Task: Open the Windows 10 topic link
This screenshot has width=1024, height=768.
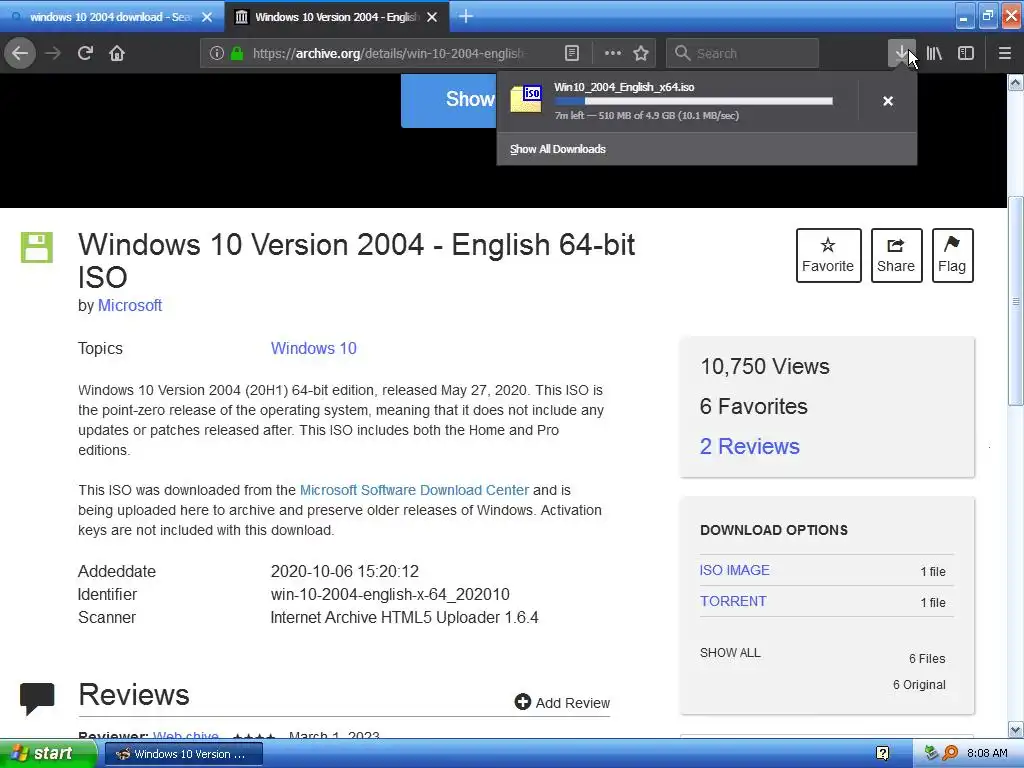Action: [x=313, y=348]
